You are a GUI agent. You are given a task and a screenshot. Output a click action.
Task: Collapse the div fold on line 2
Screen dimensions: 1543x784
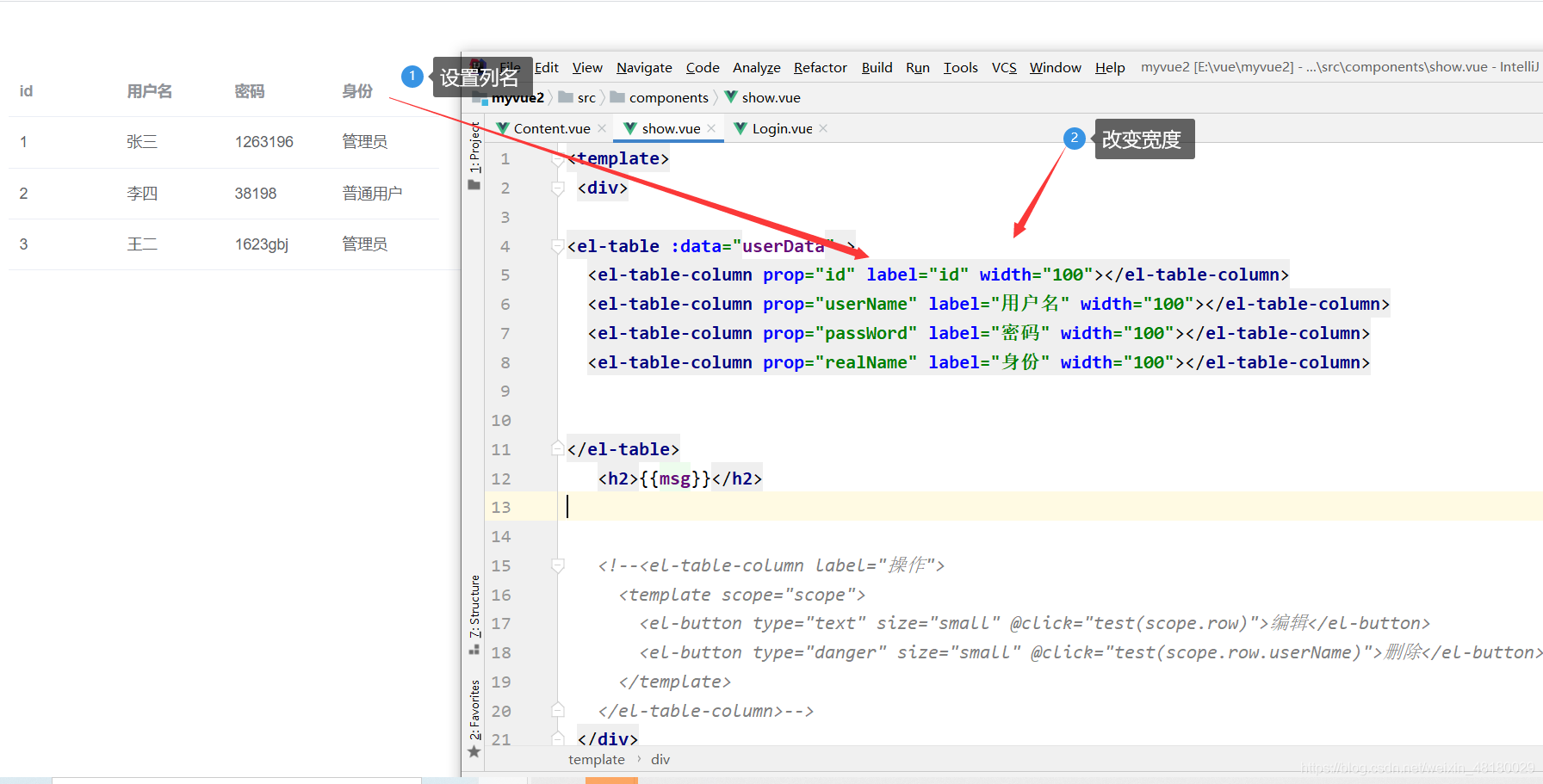click(558, 188)
